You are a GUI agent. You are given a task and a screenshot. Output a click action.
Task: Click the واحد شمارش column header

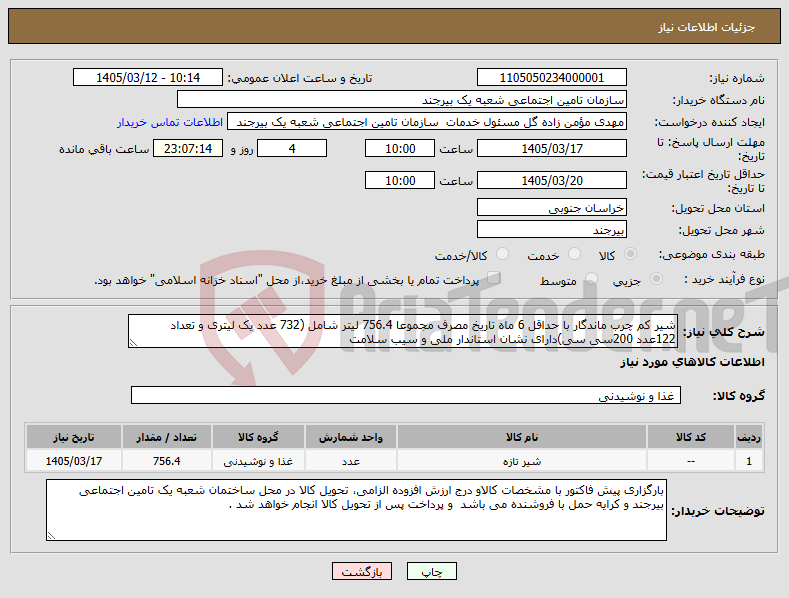[351, 437]
